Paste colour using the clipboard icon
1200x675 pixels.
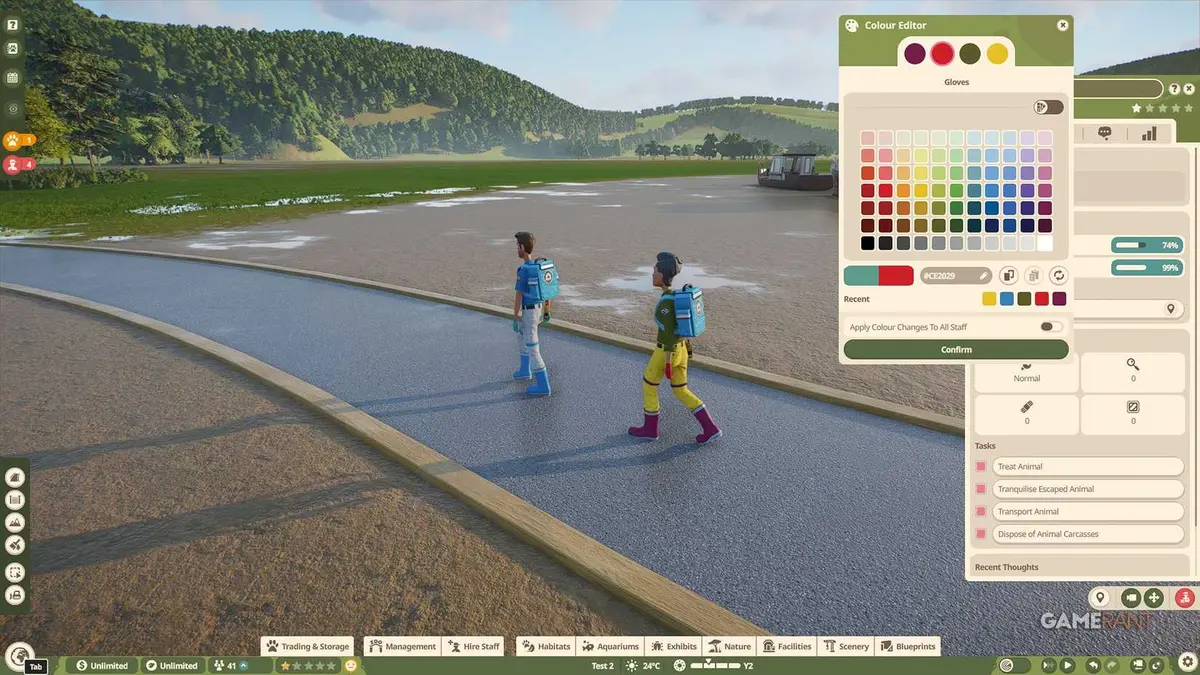coord(1034,275)
